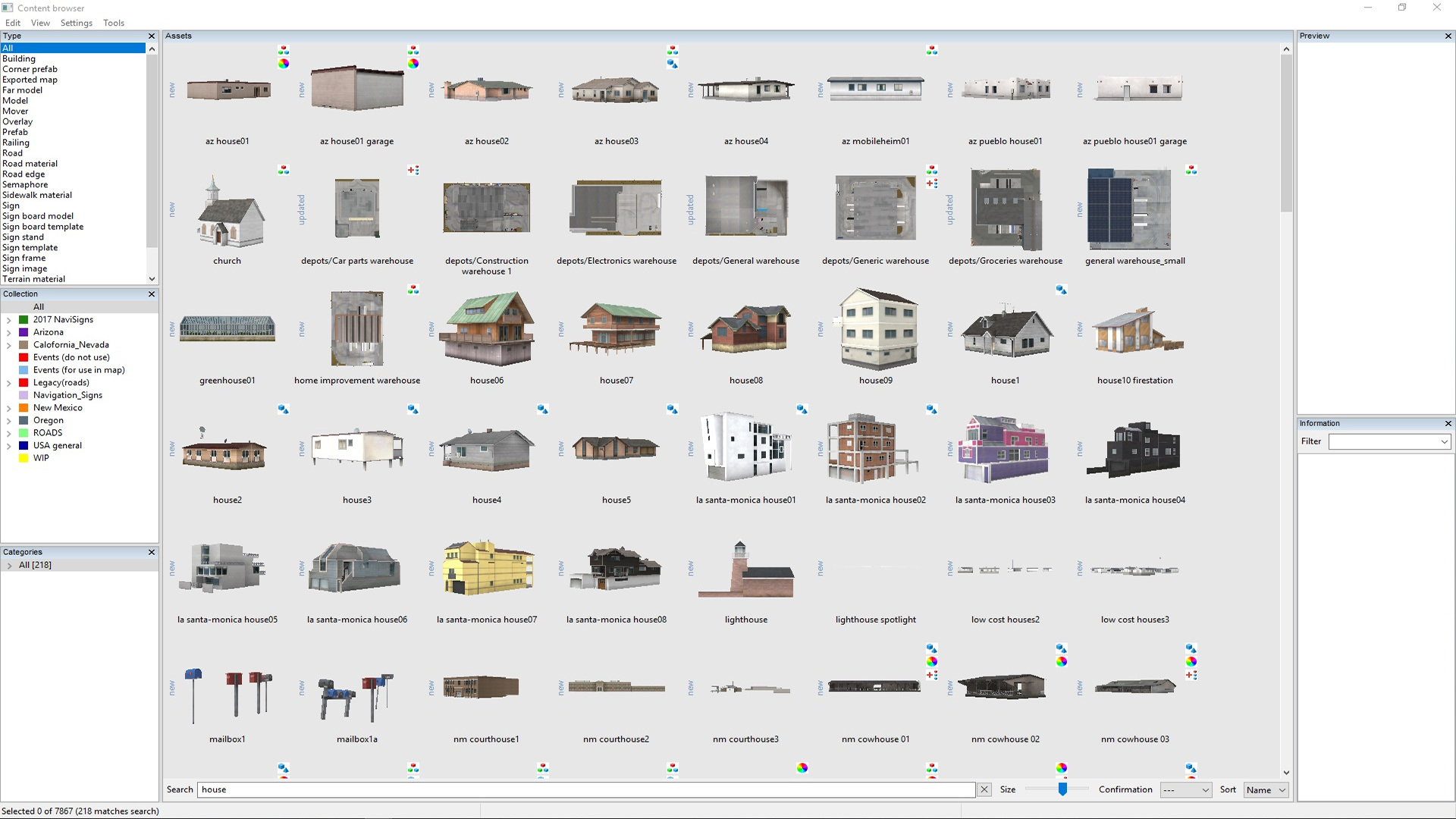
Task: Close the Information panel
Action: [x=1448, y=423]
